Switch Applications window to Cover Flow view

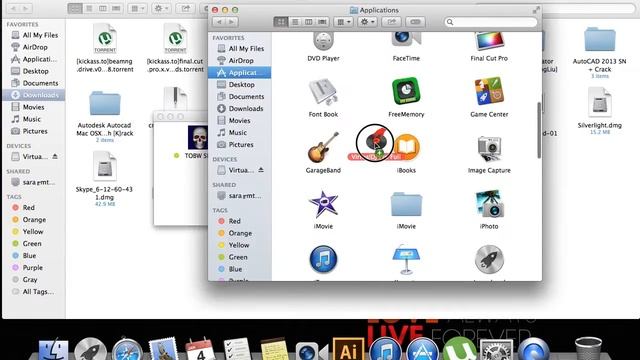point(322,22)
